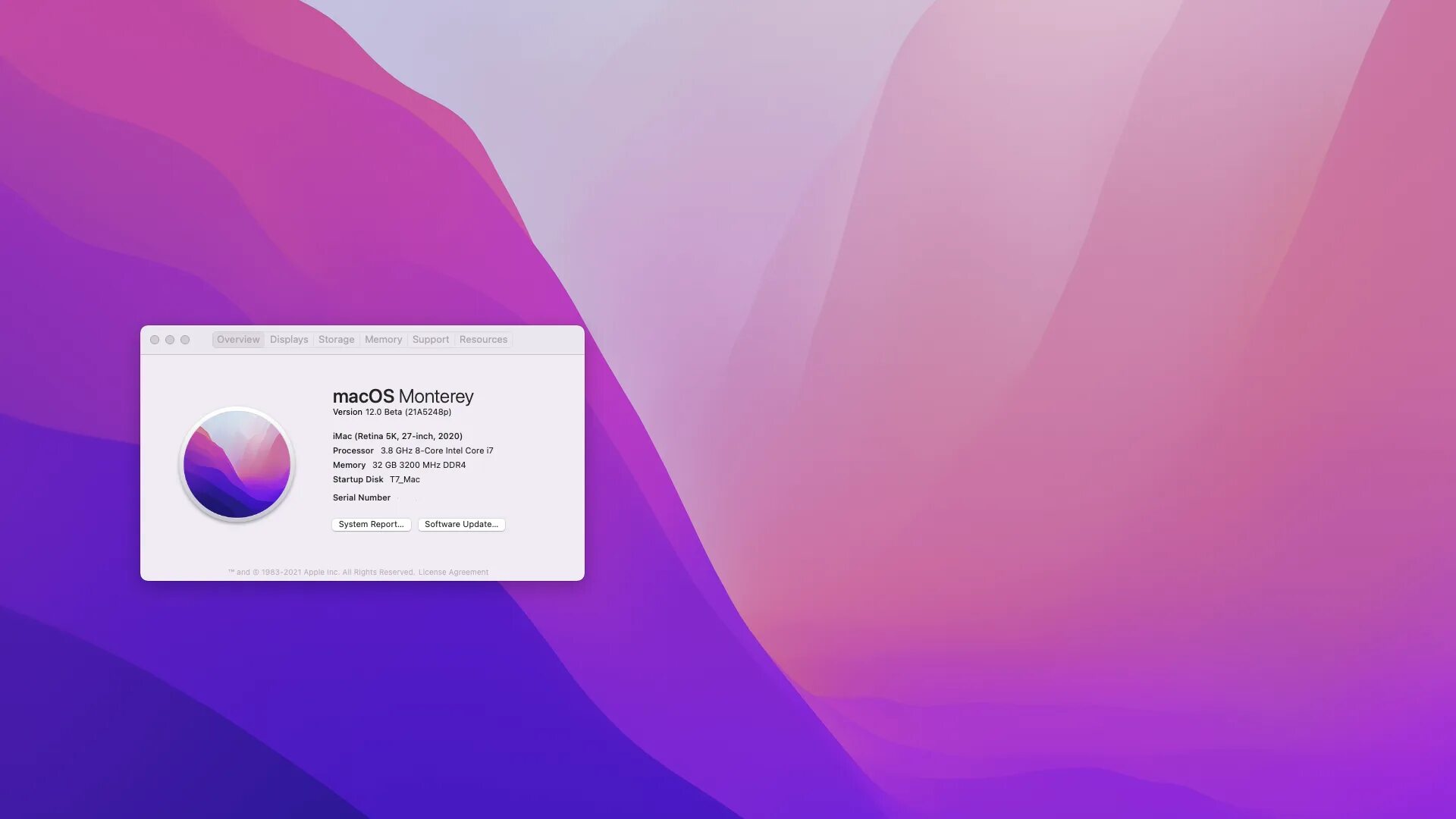Show the Resources tab
This screenshot has height=819, width=1456.
click(x=483, y=340)
